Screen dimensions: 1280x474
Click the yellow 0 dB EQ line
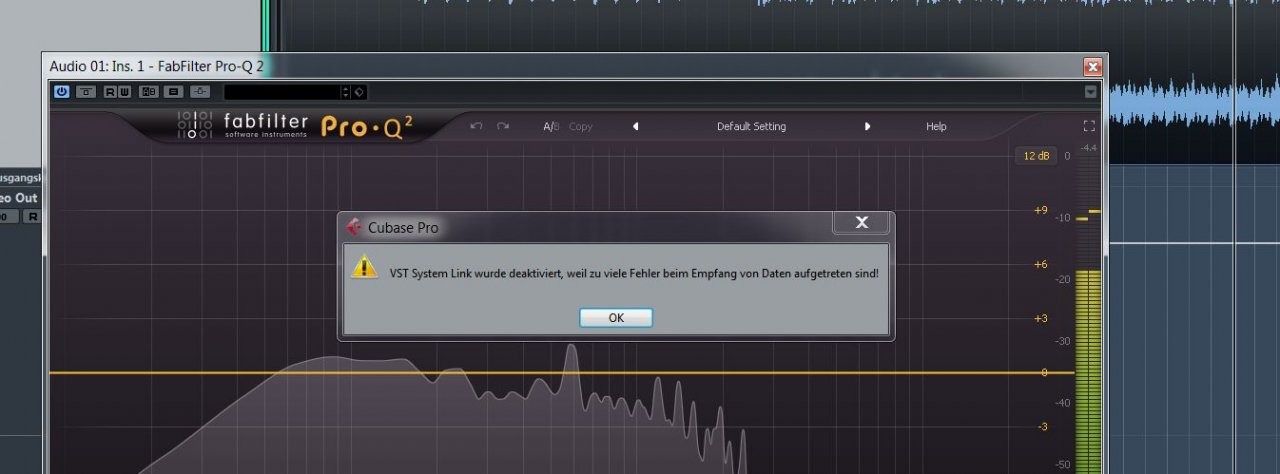[560, 373]
